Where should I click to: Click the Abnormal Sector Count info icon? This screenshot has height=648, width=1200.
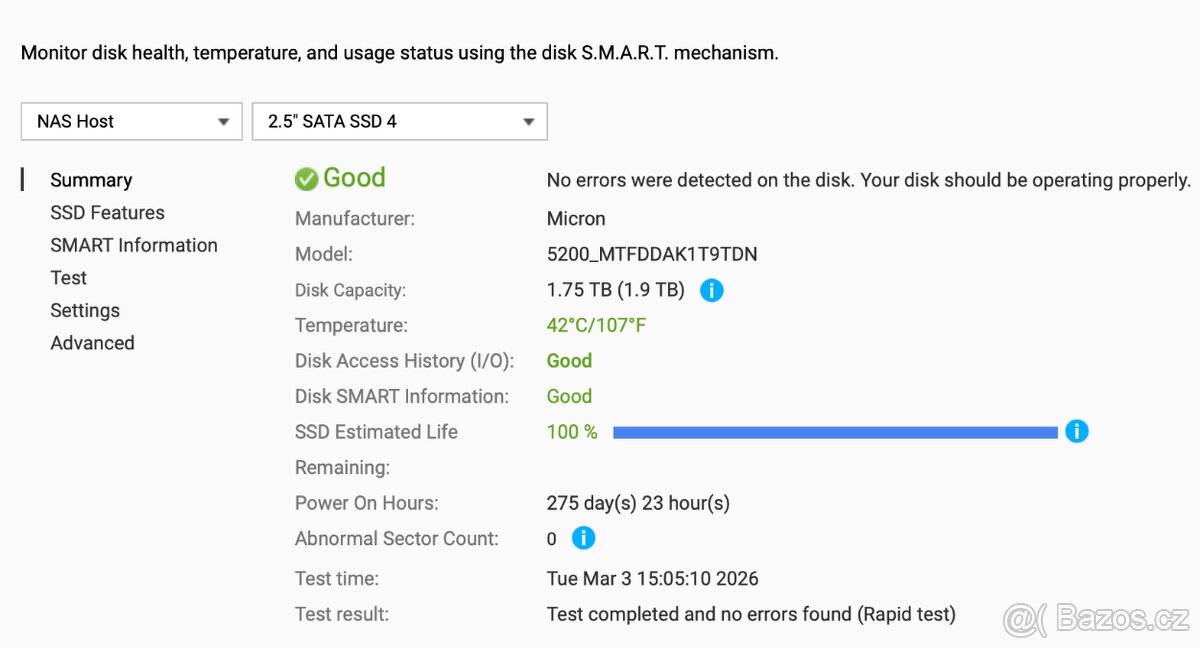[582, 538]
